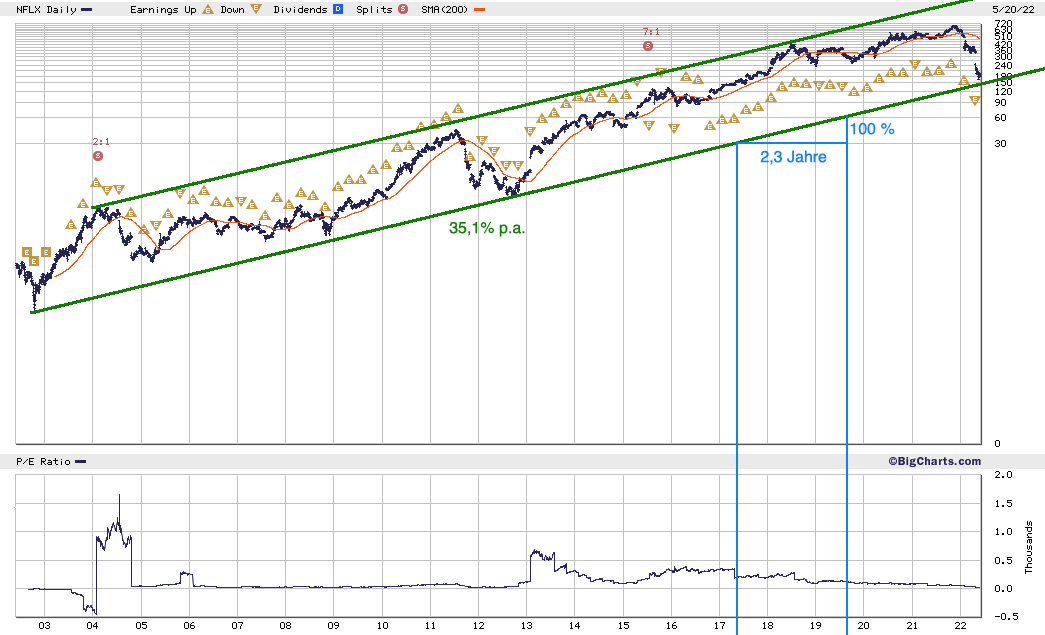The width and height of the screenshot is (1045, 635).
Task: Select the 7:1 stock split S marker
Action: 648,46
